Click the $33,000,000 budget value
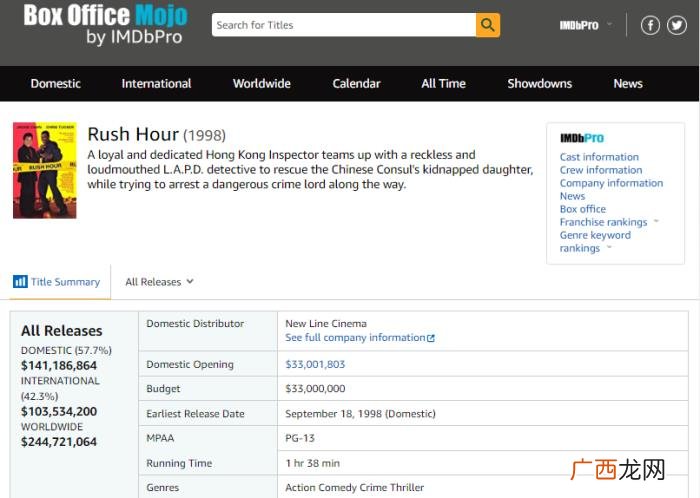Screen dimensions: 700x498 tap(315, 389)
